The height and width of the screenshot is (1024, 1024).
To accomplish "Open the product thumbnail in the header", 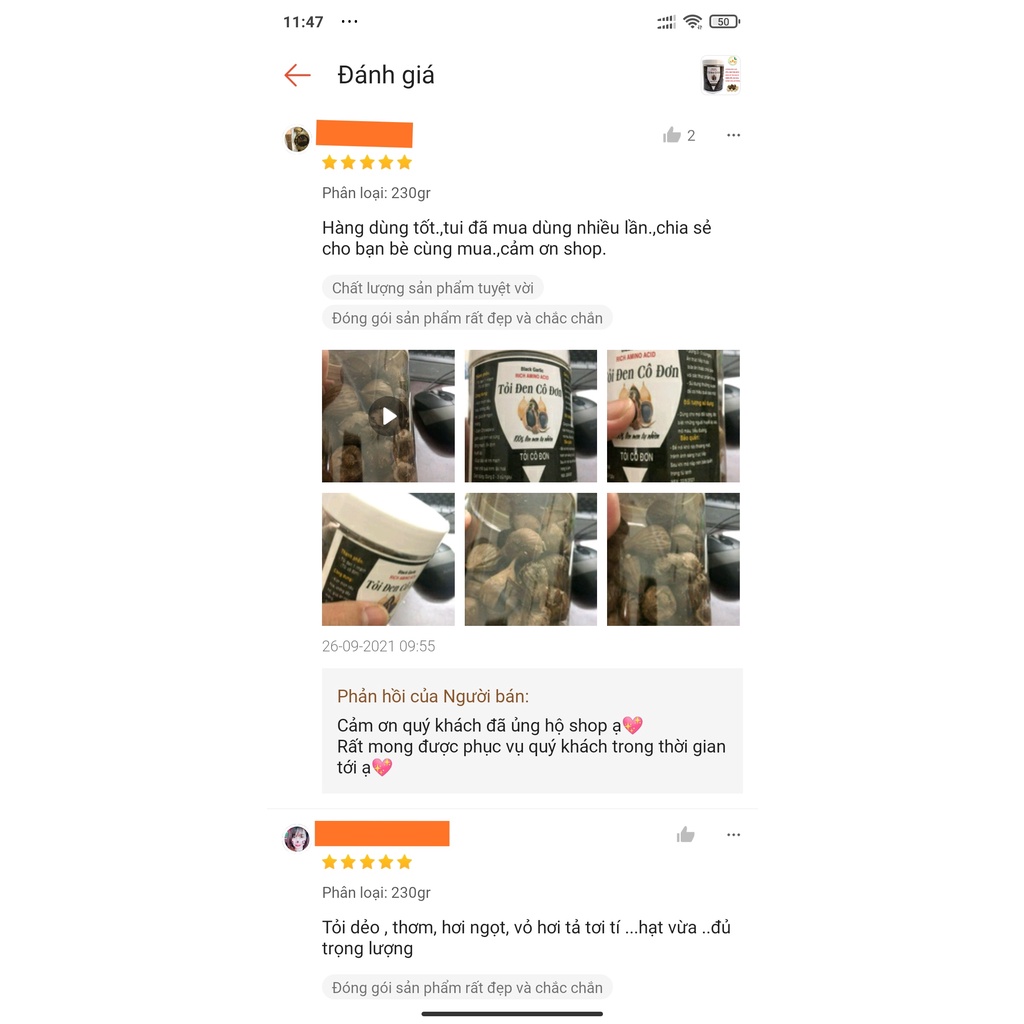I will point(720,75).
